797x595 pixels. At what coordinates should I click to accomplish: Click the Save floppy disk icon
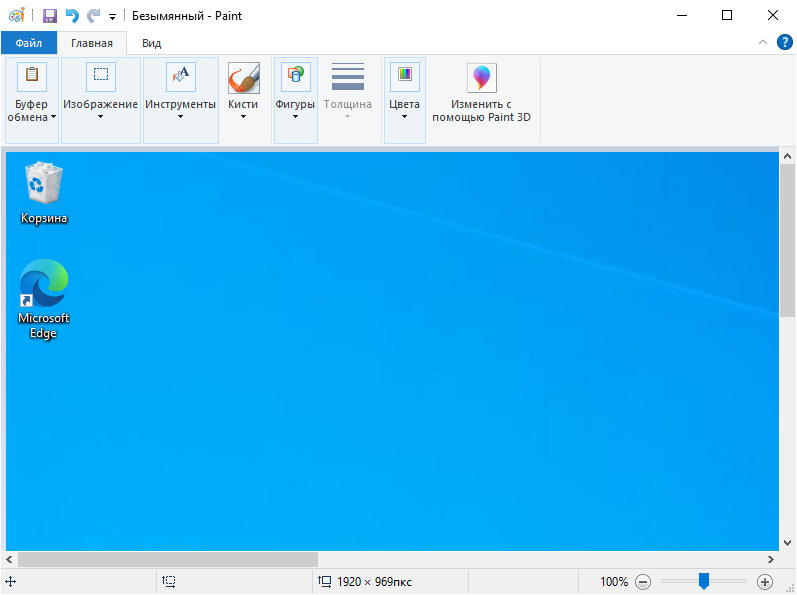[x=49, y=16]
